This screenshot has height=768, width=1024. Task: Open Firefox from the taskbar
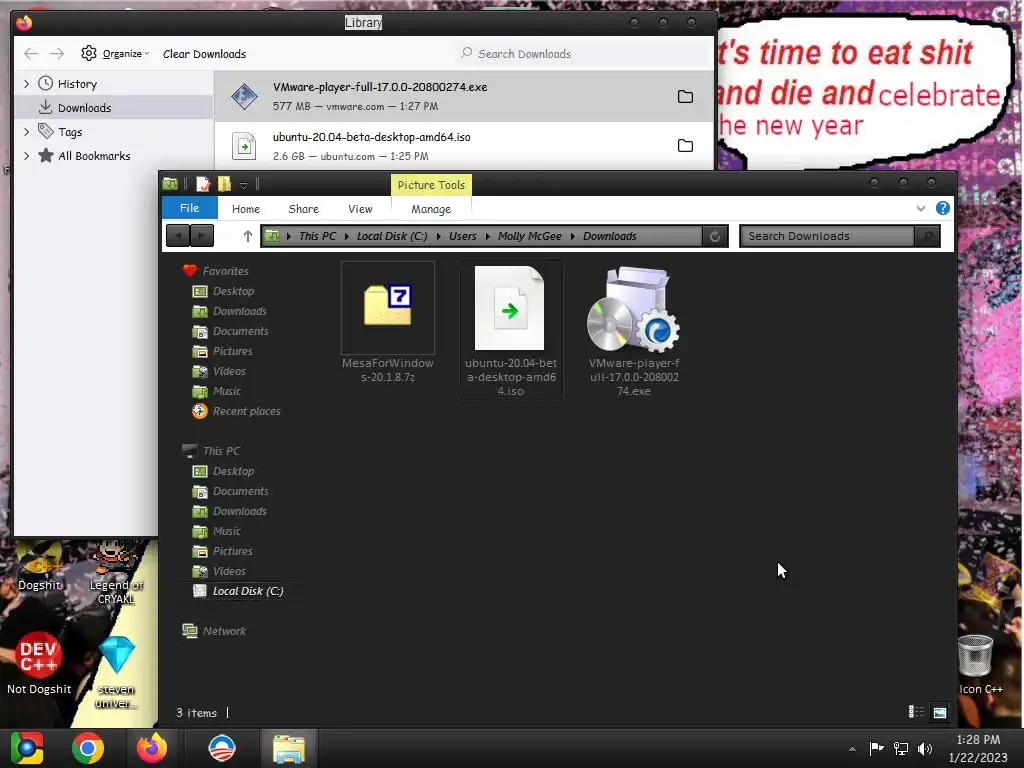pos(152,748)
